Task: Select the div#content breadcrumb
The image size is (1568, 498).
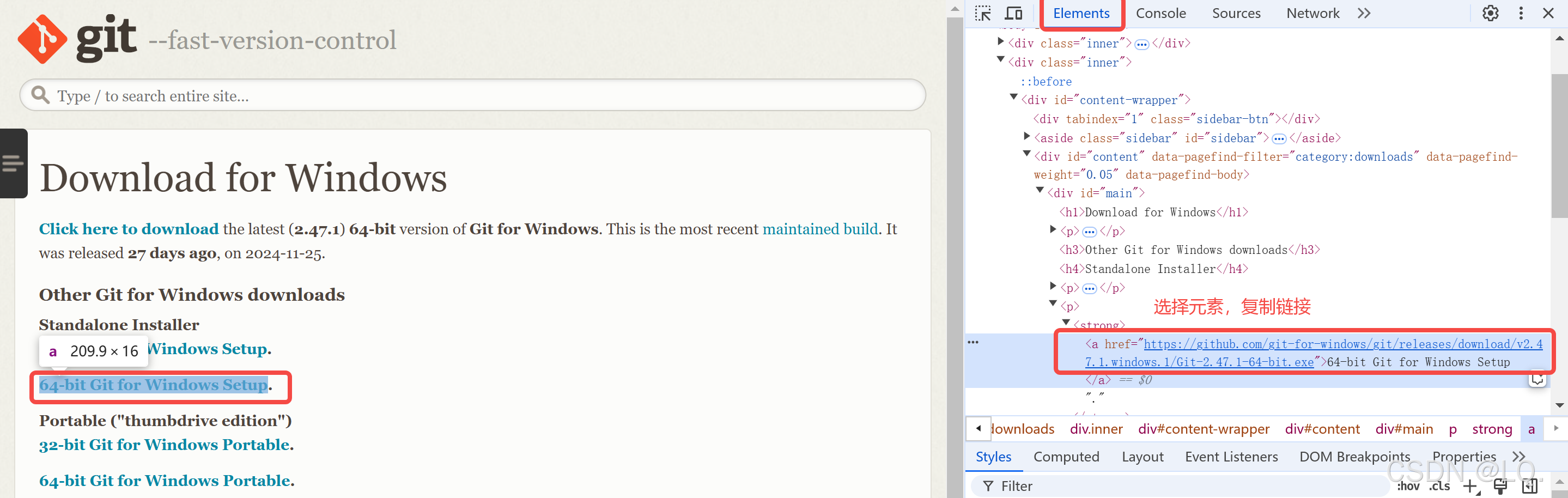Action: coord(1322,429)
